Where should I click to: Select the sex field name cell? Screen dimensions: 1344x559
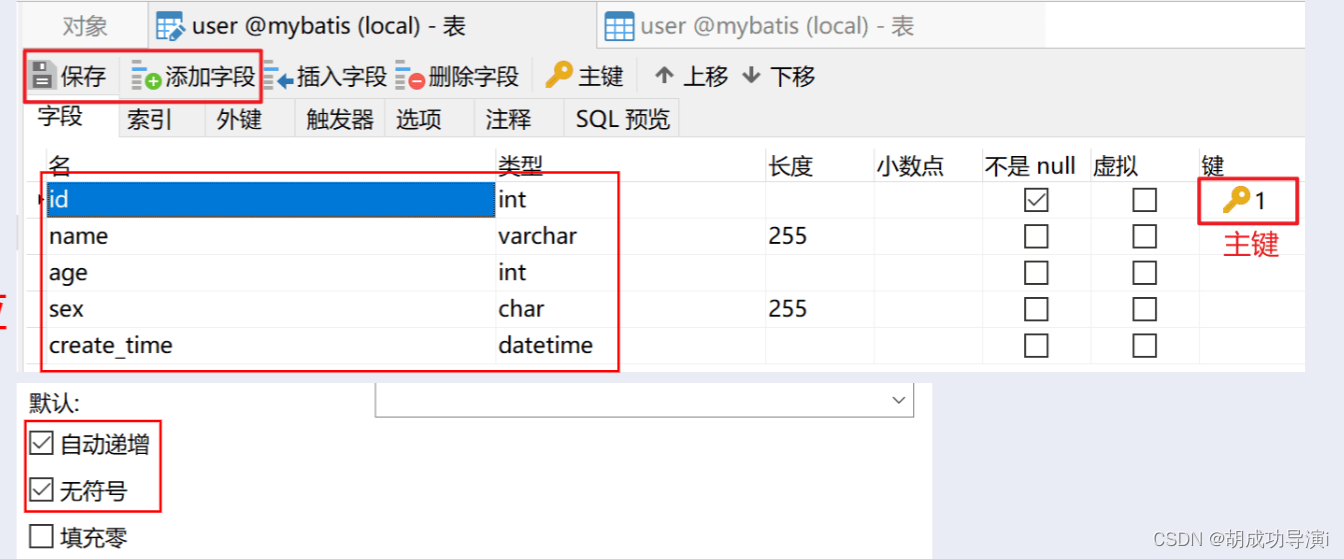tap(270, 309)
